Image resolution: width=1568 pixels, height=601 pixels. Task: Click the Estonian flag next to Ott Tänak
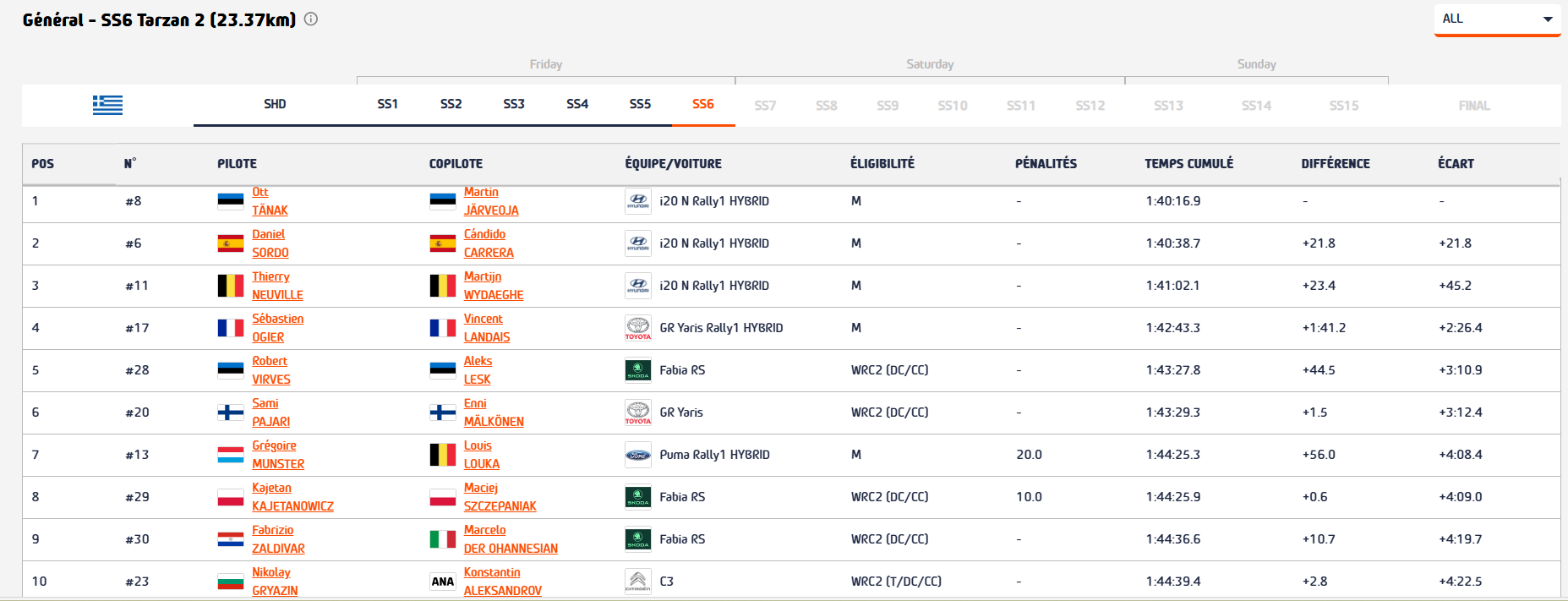click(230, 201)
